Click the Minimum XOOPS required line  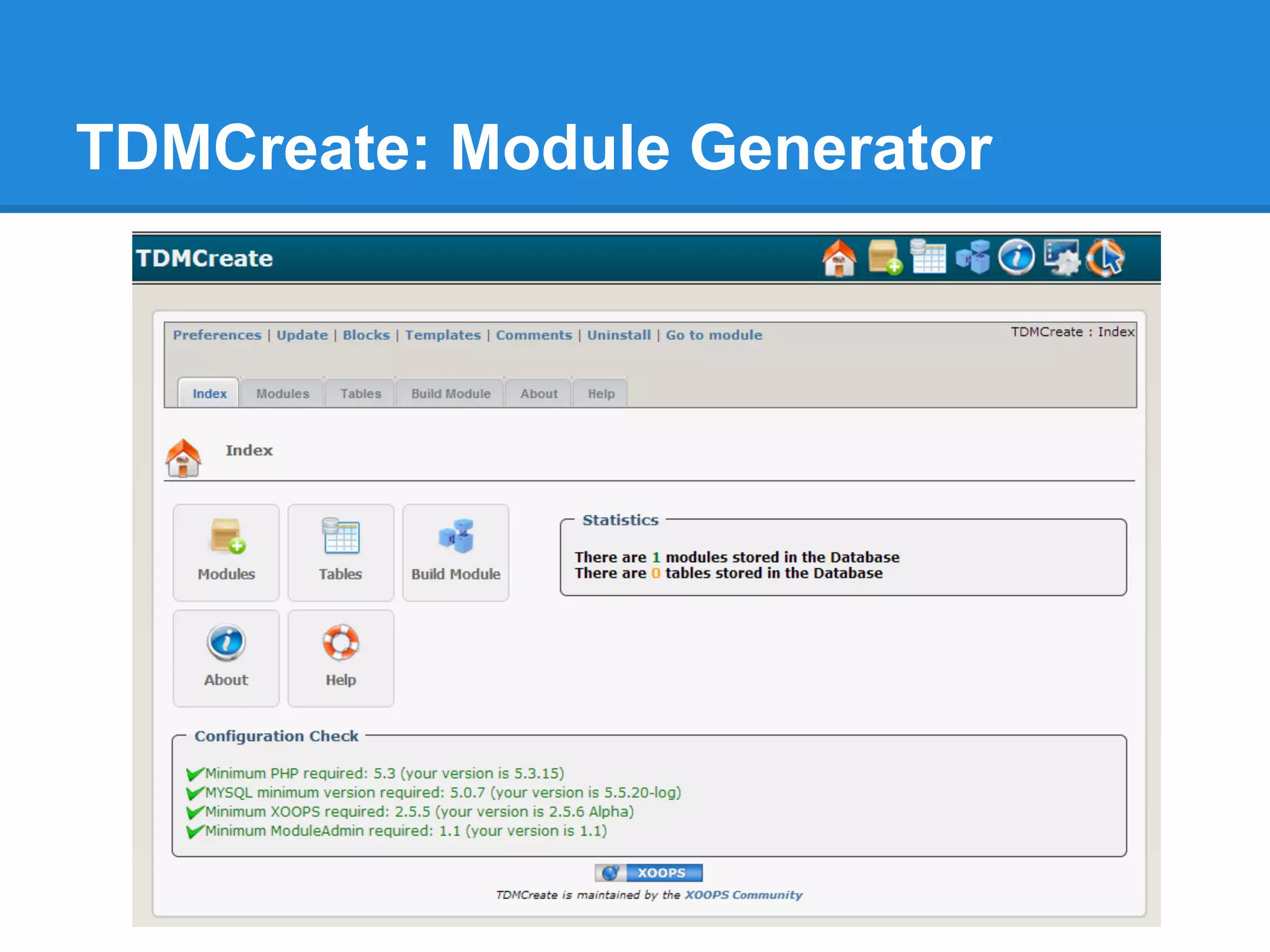pyautogui.click(x=419, y=811)
